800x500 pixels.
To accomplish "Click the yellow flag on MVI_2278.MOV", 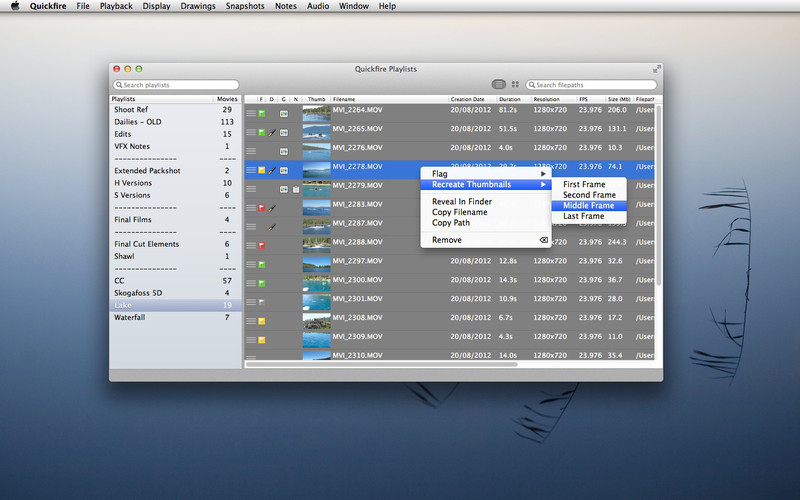I will click(x=262, y=170).
